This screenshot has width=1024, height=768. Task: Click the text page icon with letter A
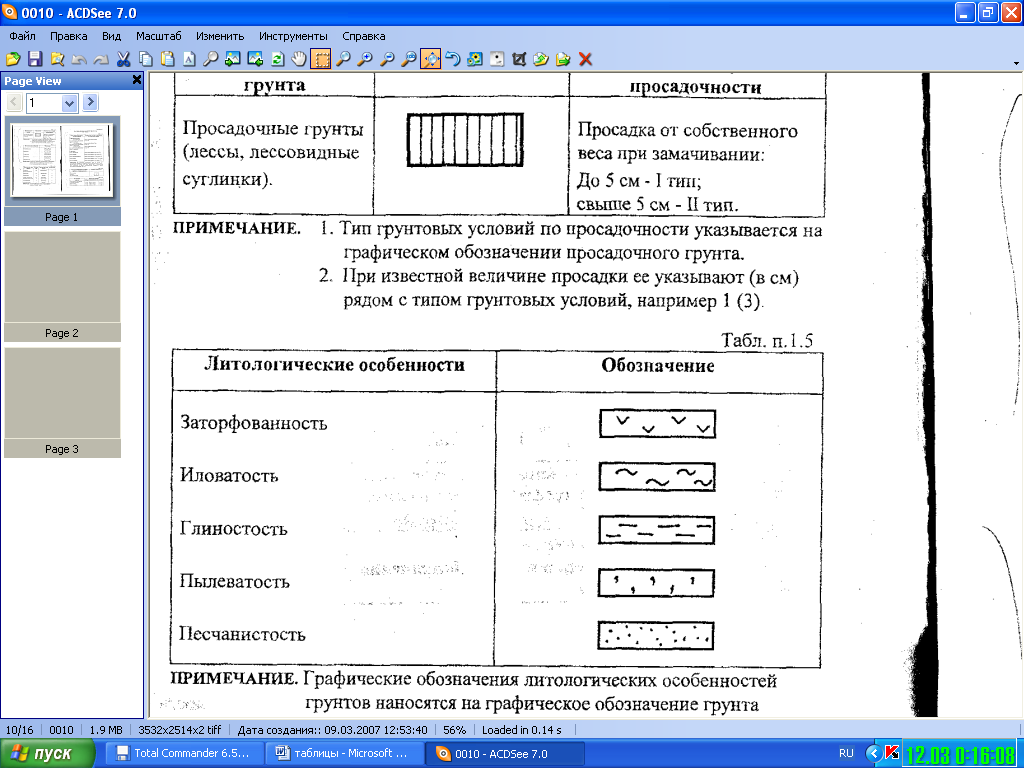click(189, 59)
